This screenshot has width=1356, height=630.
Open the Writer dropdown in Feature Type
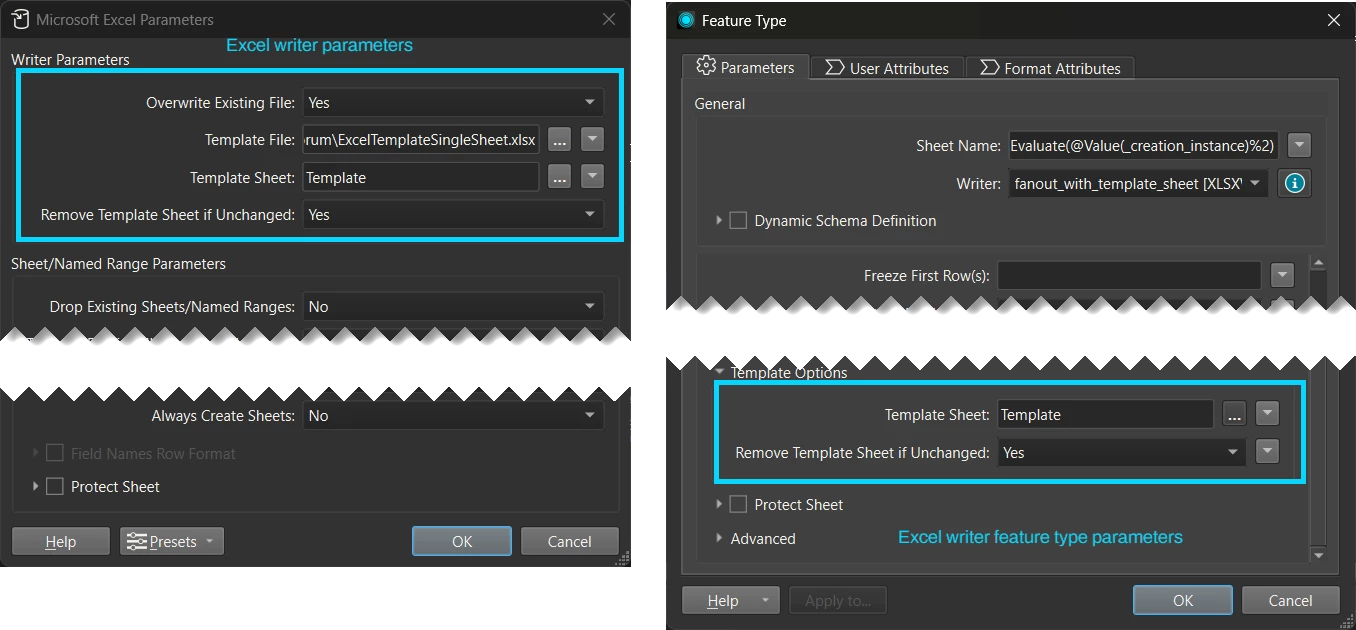[x=1139, y=183]
